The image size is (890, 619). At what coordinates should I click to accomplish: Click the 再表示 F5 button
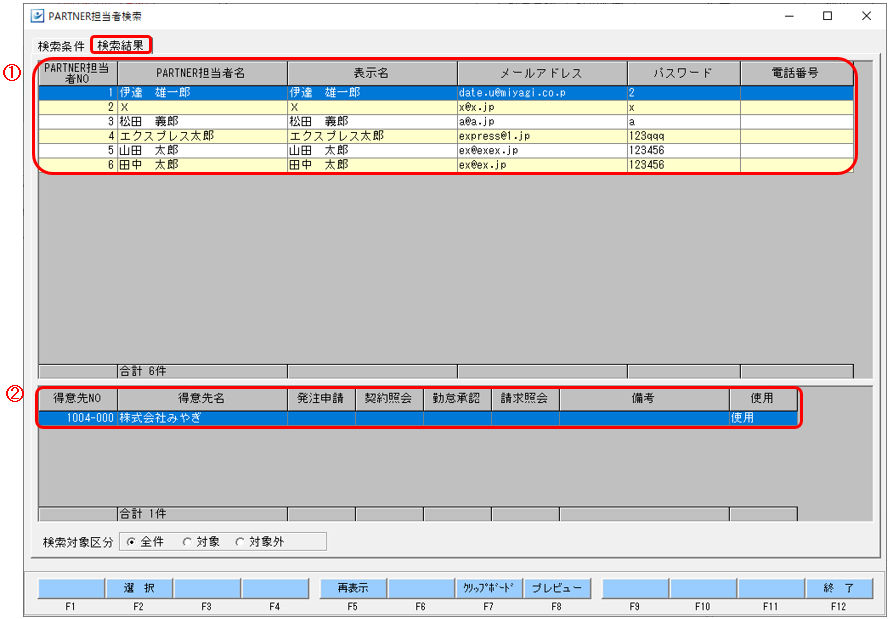pyautogui.click(x=353, y=588)
